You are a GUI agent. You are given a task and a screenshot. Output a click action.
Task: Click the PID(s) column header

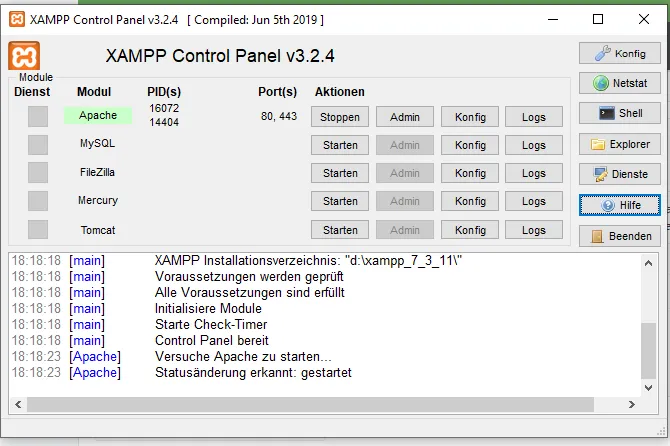click(x=164, y=91)
